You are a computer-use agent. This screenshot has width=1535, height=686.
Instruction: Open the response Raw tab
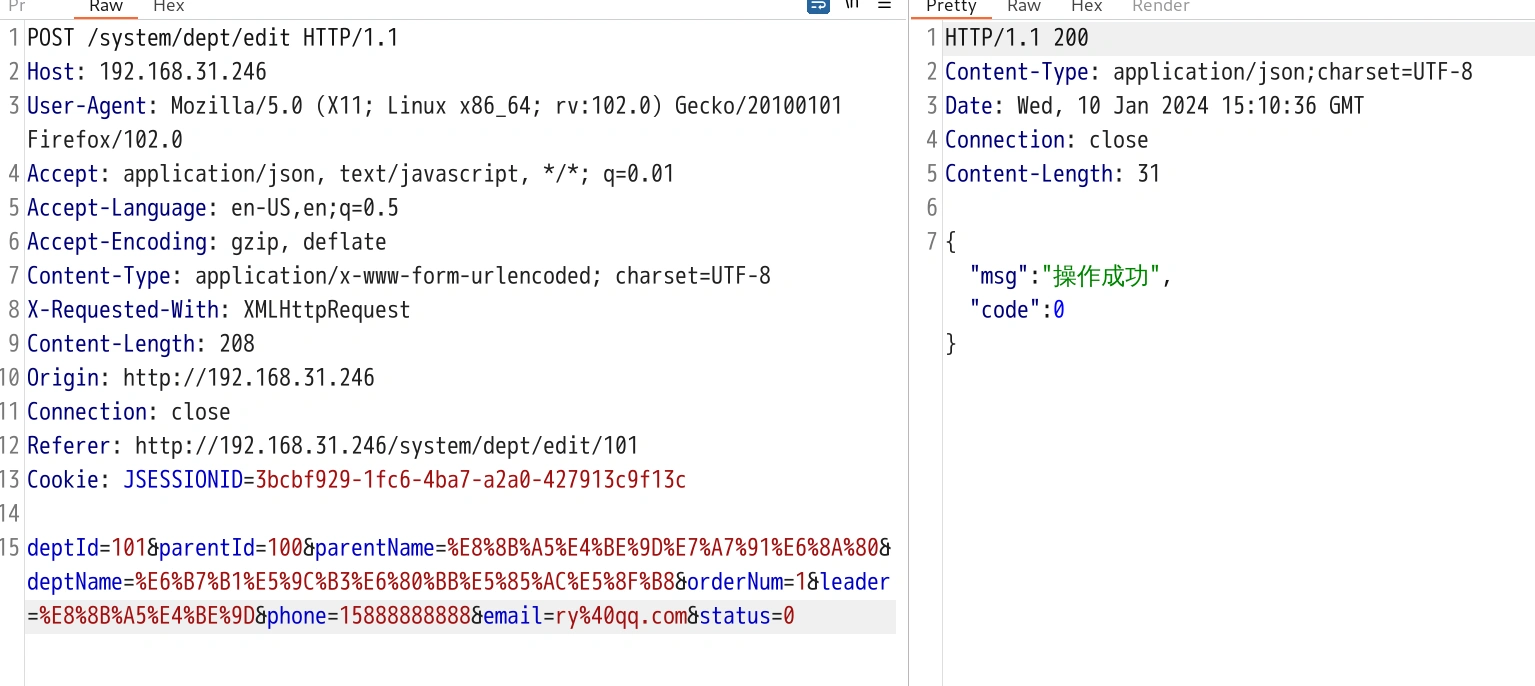point(1024,6)
